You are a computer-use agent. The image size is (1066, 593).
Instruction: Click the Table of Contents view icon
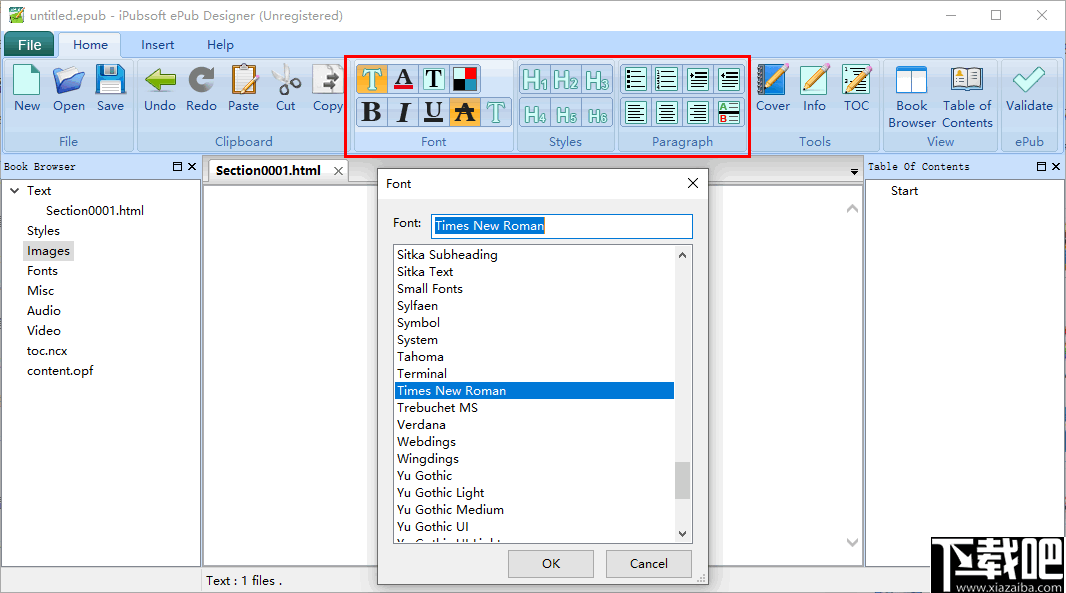coord(967,88)
